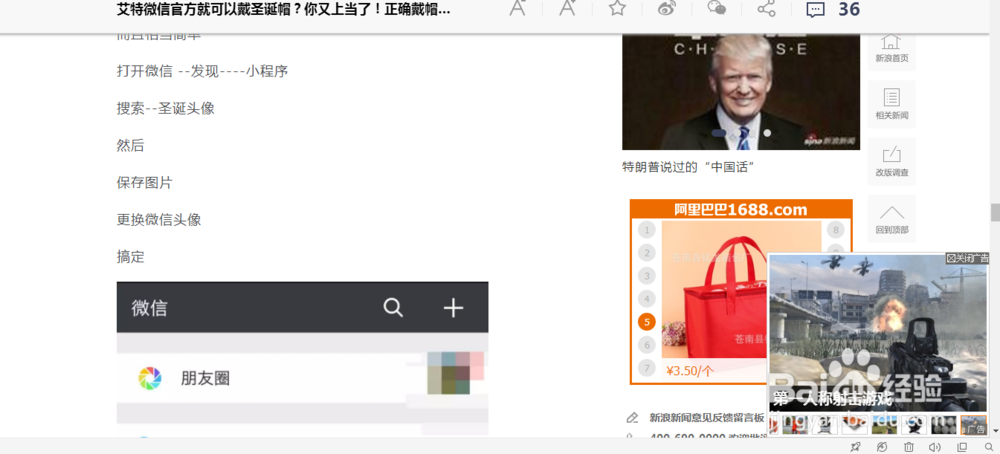1000x454 pixels.
Task: Share the article to WeChat
Action: pos(717,8)
